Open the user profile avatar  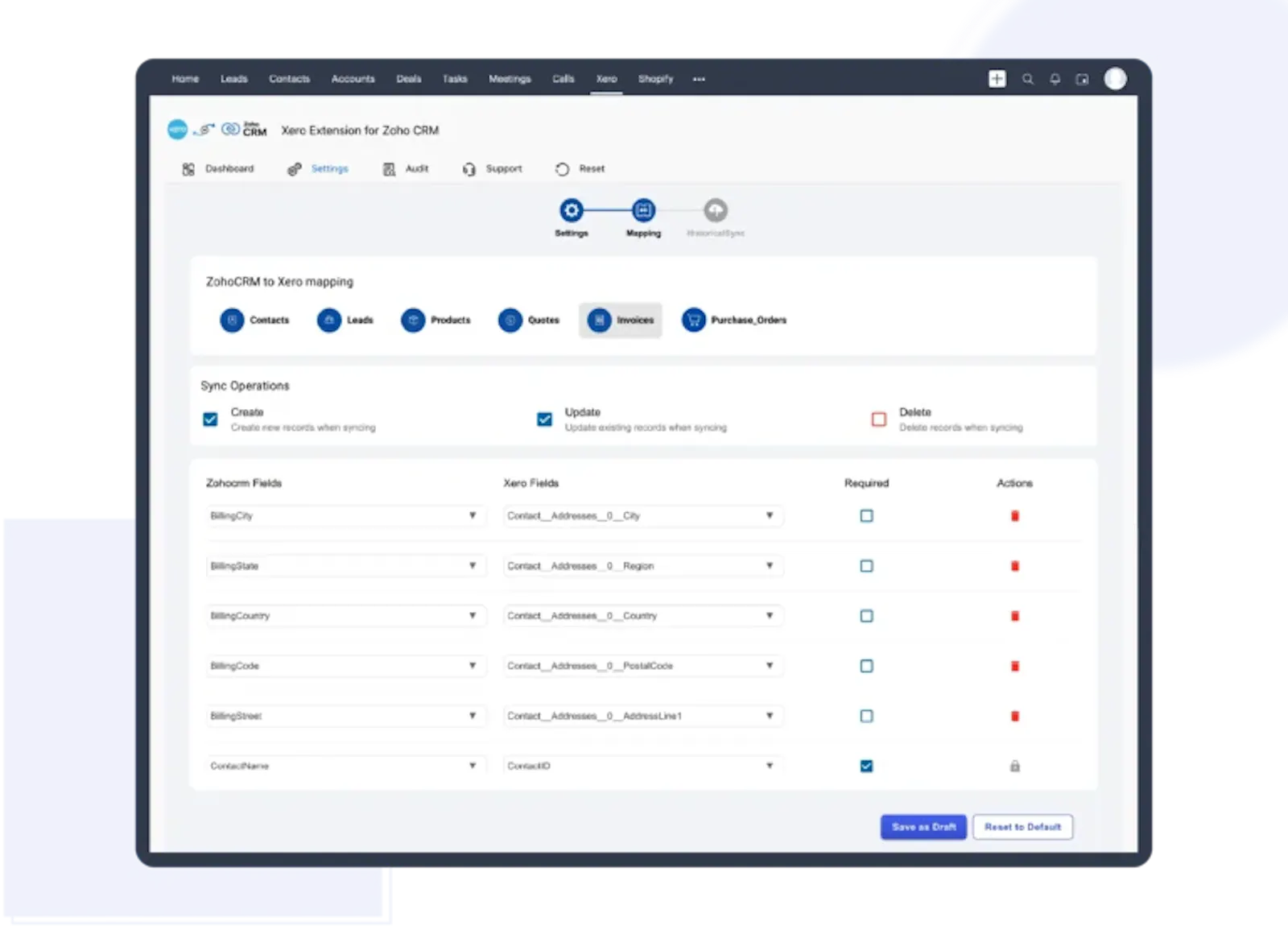[x=1115, y=78]
